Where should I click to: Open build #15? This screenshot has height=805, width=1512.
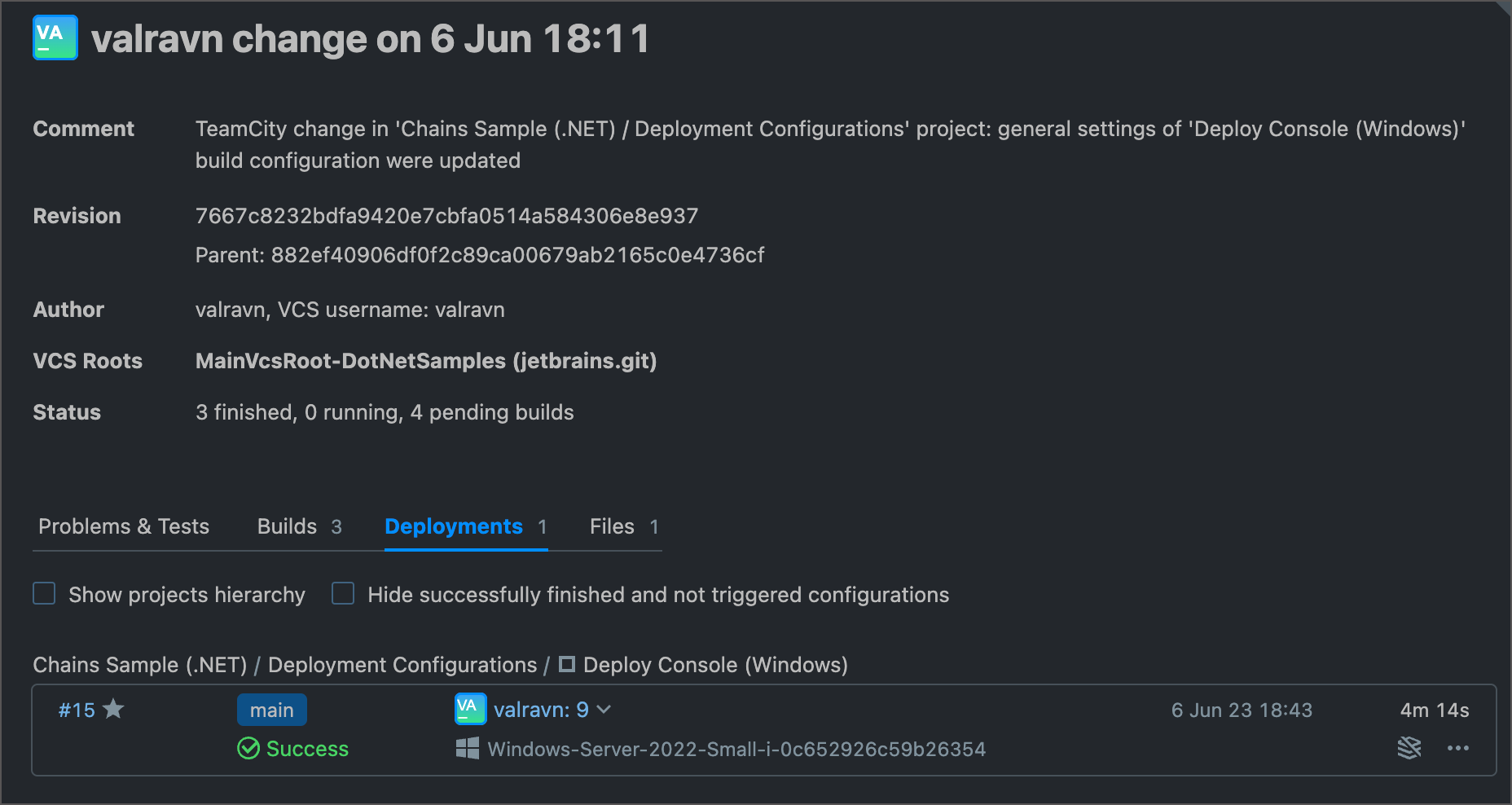pyautogui.click(x=77, y=709)
